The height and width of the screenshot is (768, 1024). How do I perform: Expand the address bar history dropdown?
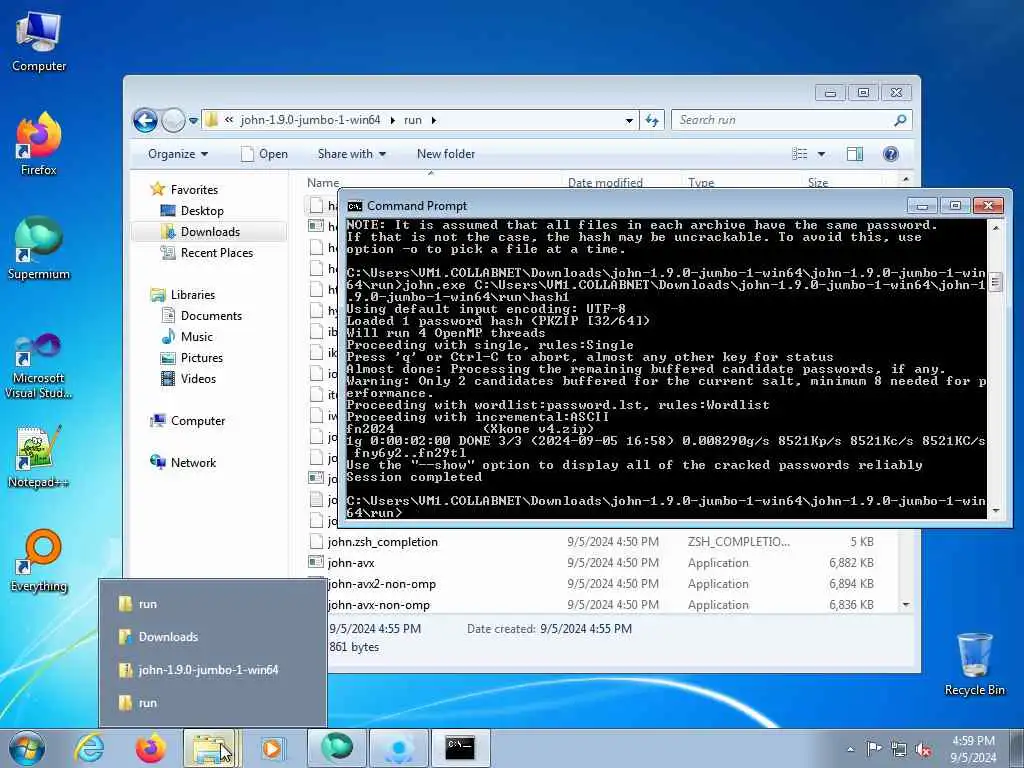(x=629, y=121)
